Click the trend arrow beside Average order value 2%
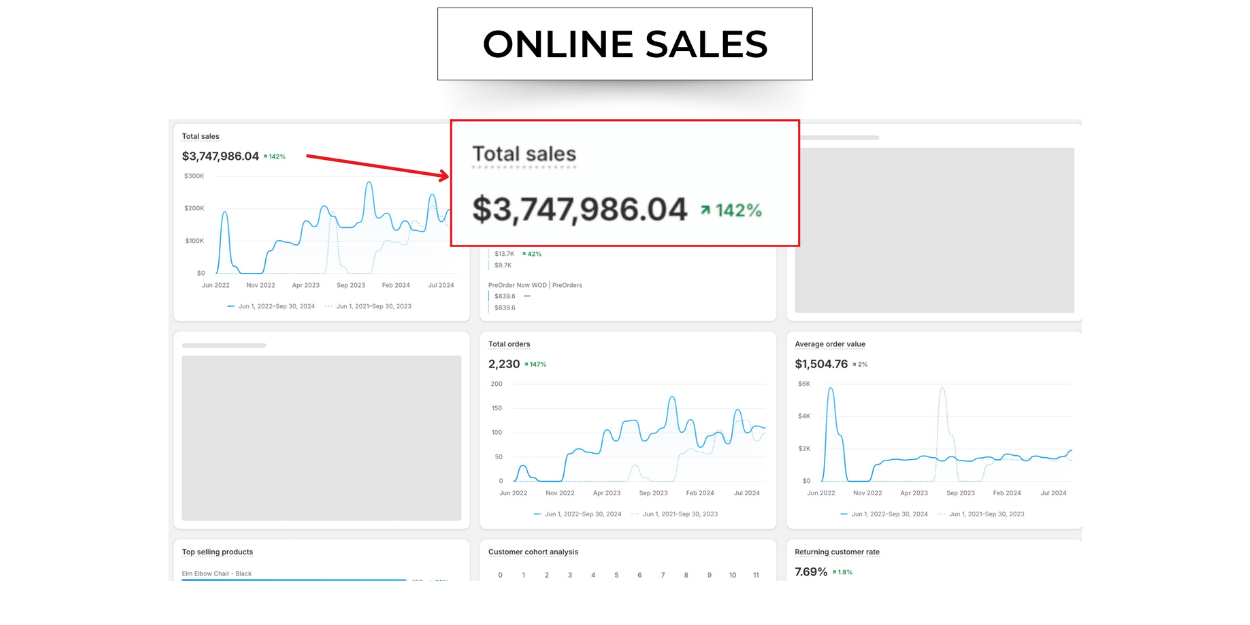 click(854, 365)
